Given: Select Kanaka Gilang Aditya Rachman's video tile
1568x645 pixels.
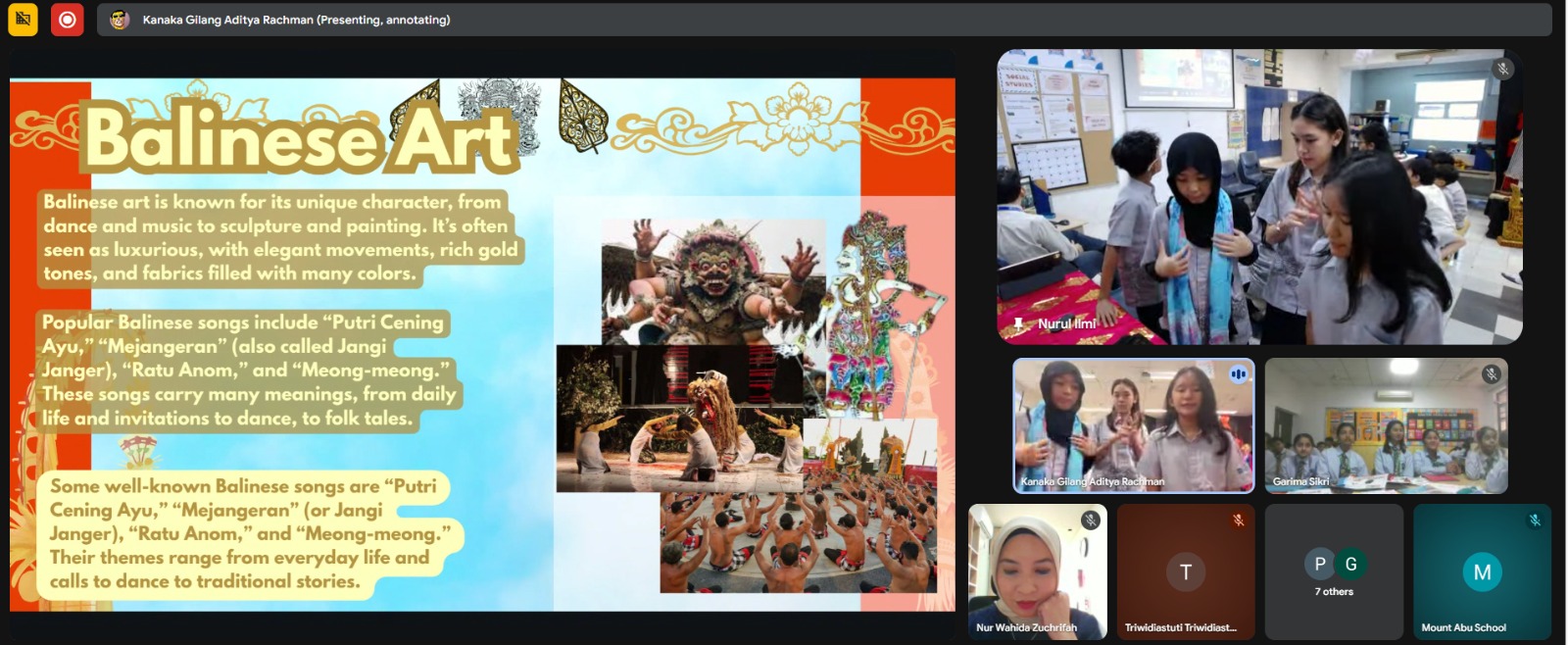Looking at the screenshot, I should click(1133, 424).
